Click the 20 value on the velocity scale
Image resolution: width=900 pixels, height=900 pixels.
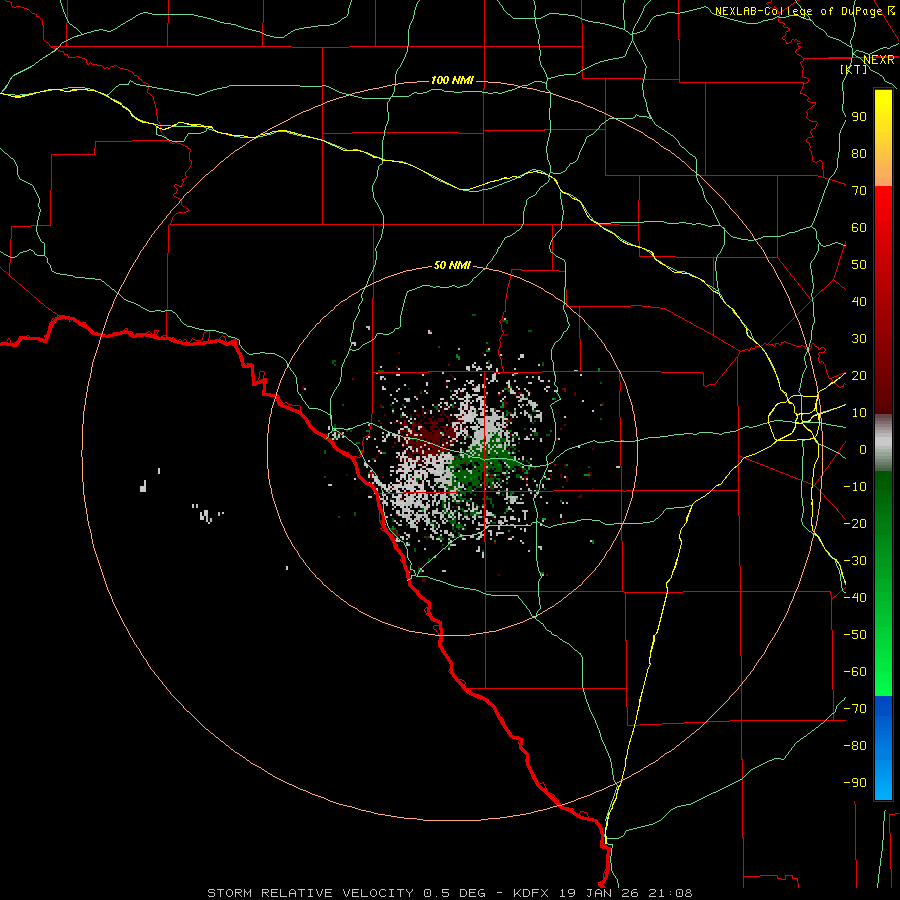coord(859,375)
